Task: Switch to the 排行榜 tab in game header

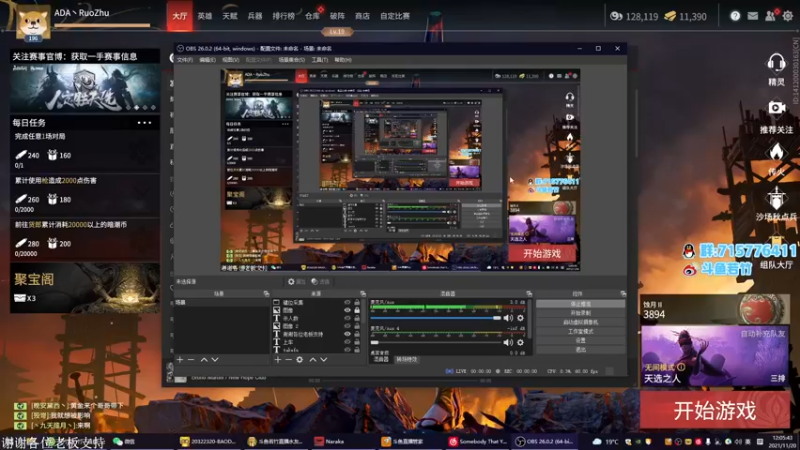Action: (284, 16)
